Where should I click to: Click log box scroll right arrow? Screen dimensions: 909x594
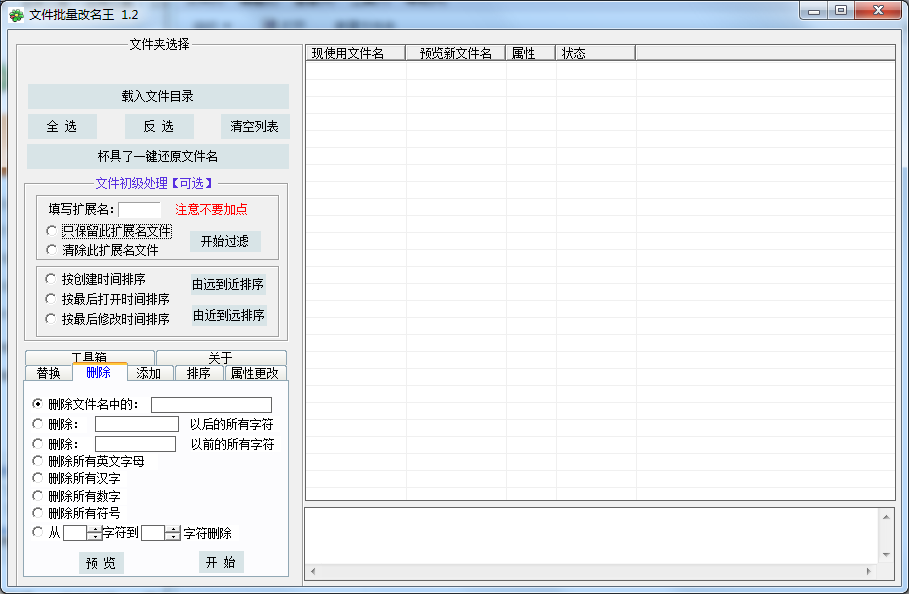(868, 571)
